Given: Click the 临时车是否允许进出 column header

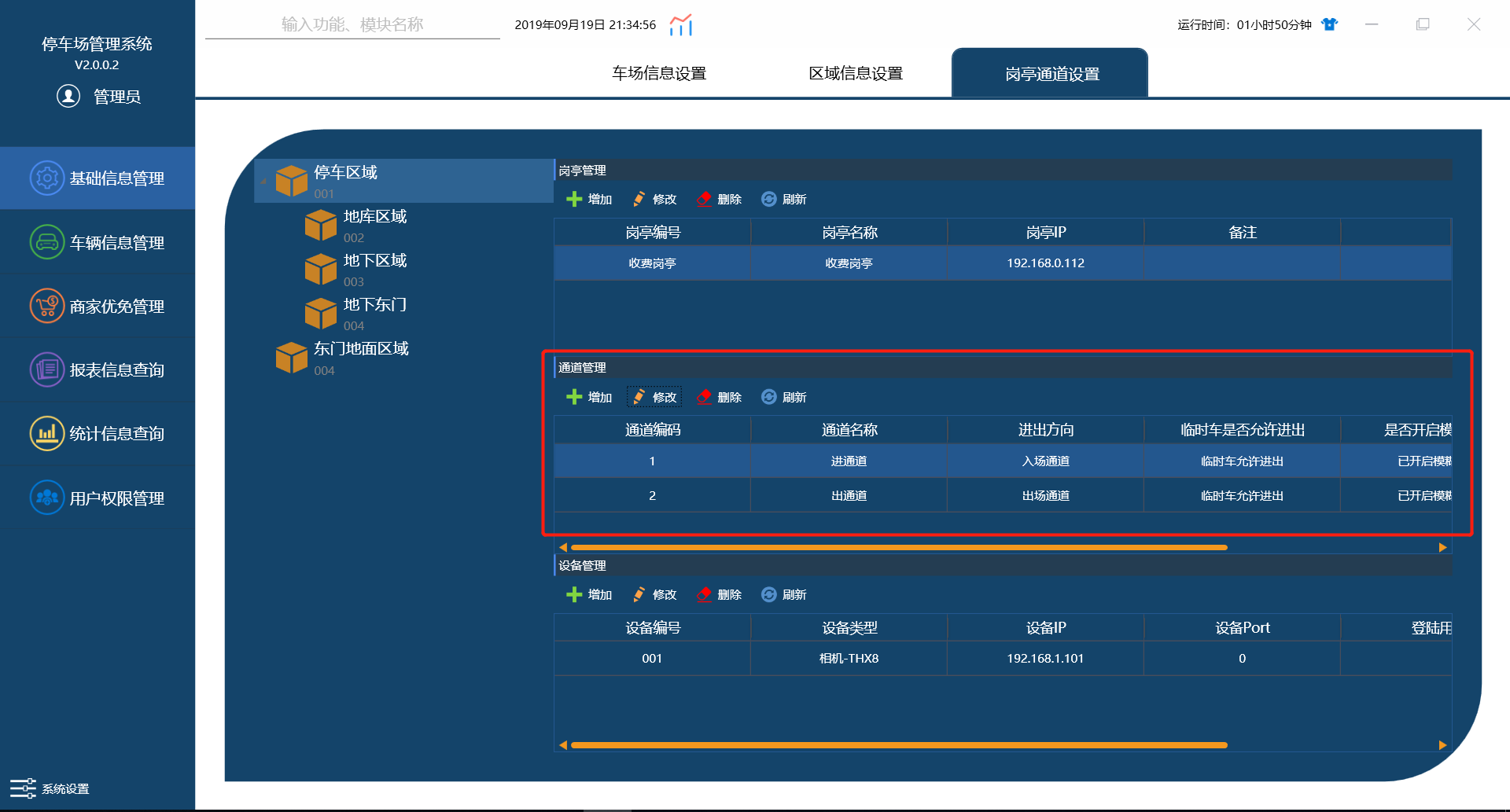Looking at the screenshot, I should pos(1243,430).
